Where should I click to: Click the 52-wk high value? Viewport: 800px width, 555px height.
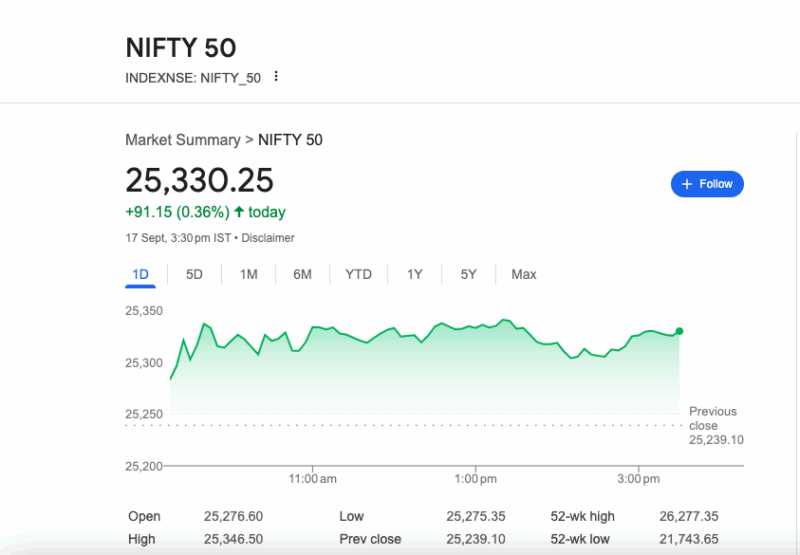click(x=690, y=517)
